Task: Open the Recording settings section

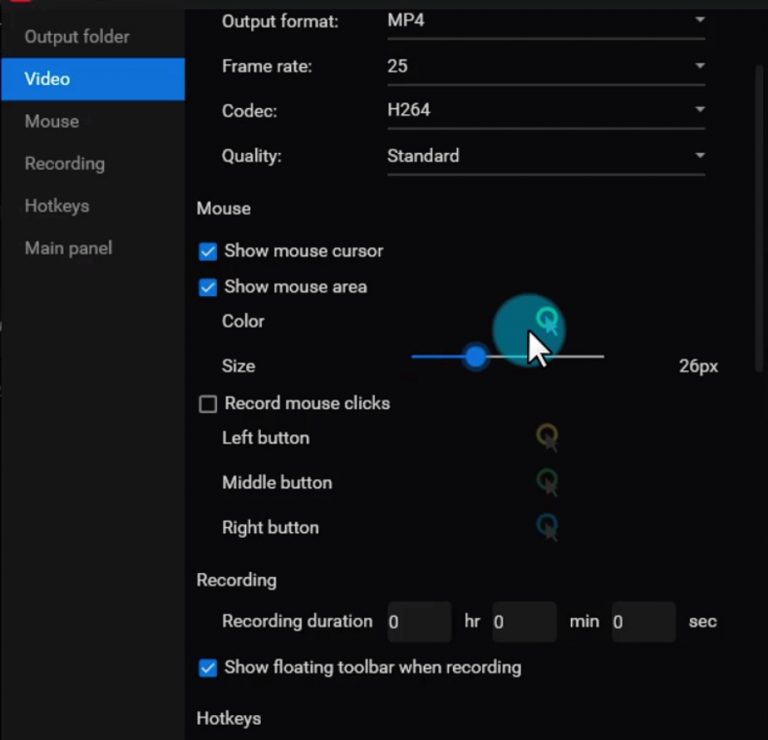Action: click(93, 164)
